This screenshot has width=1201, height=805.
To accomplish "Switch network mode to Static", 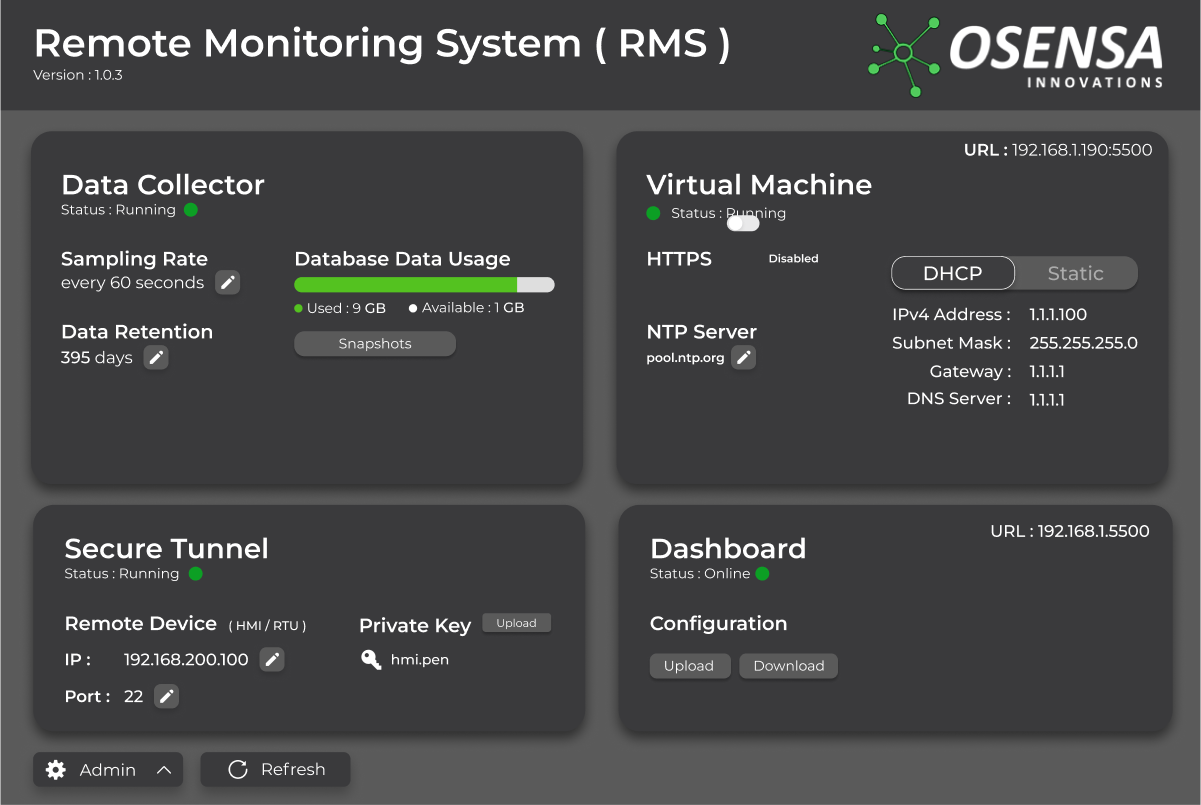I will pos(1075,272).
